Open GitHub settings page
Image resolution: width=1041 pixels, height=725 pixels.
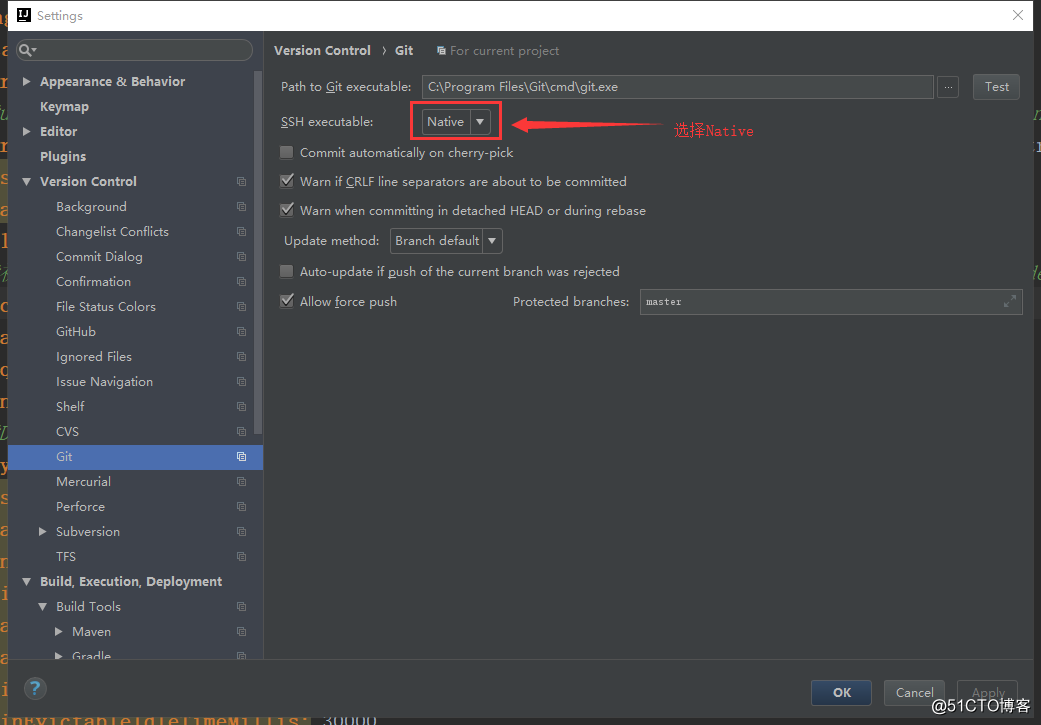pos(76,331)
